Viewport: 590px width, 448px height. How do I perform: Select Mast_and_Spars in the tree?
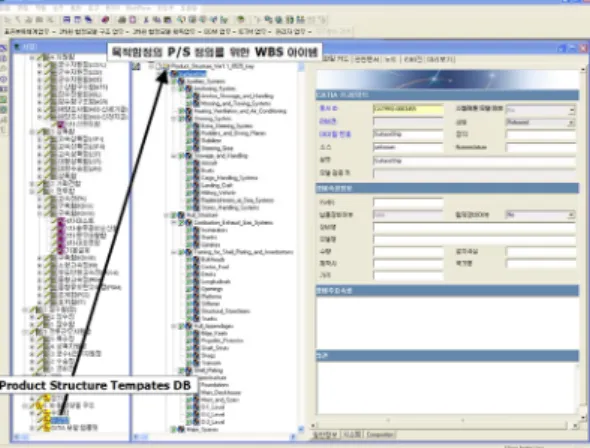point(220,400)
